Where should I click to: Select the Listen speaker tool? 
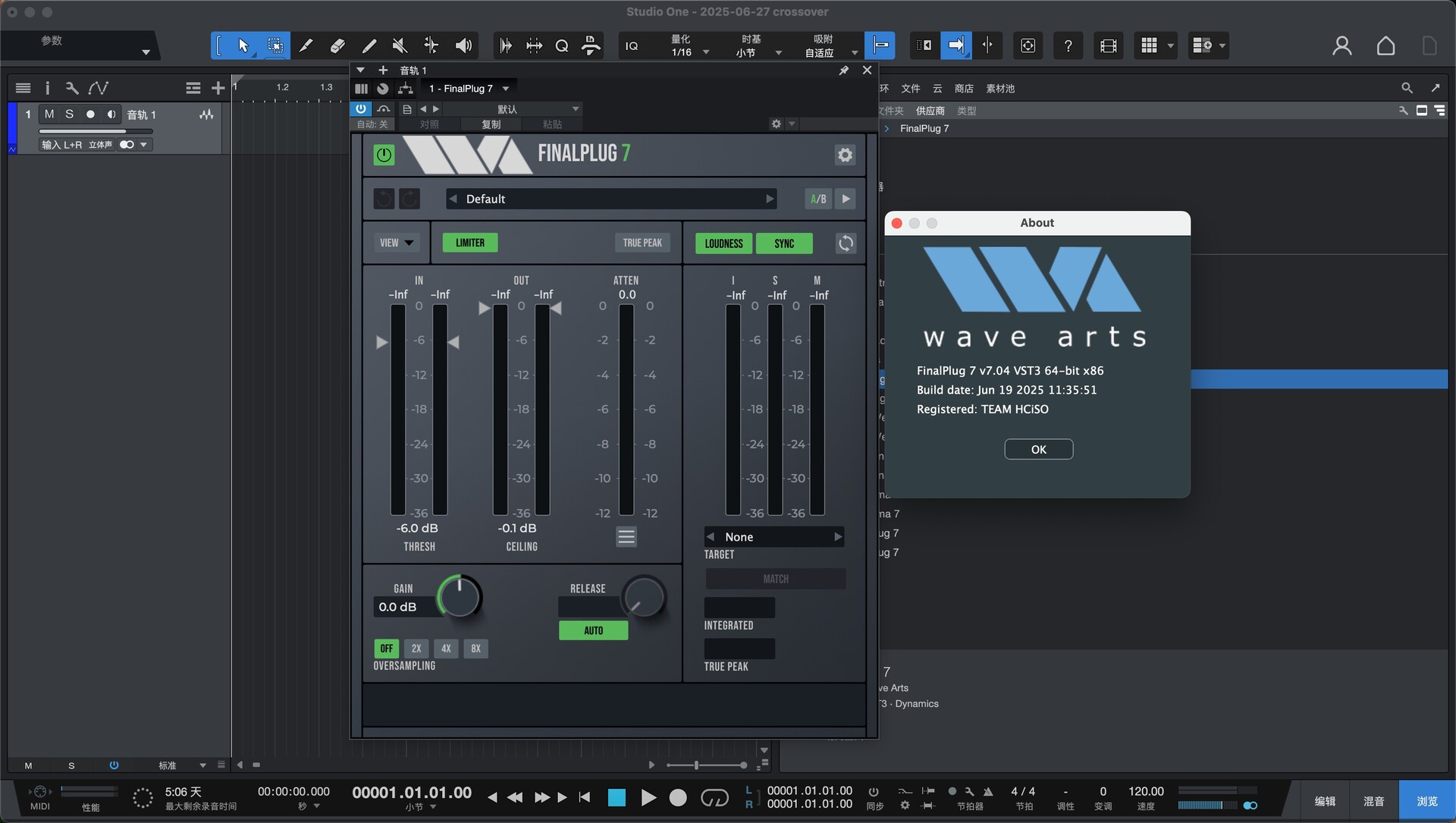463,46
